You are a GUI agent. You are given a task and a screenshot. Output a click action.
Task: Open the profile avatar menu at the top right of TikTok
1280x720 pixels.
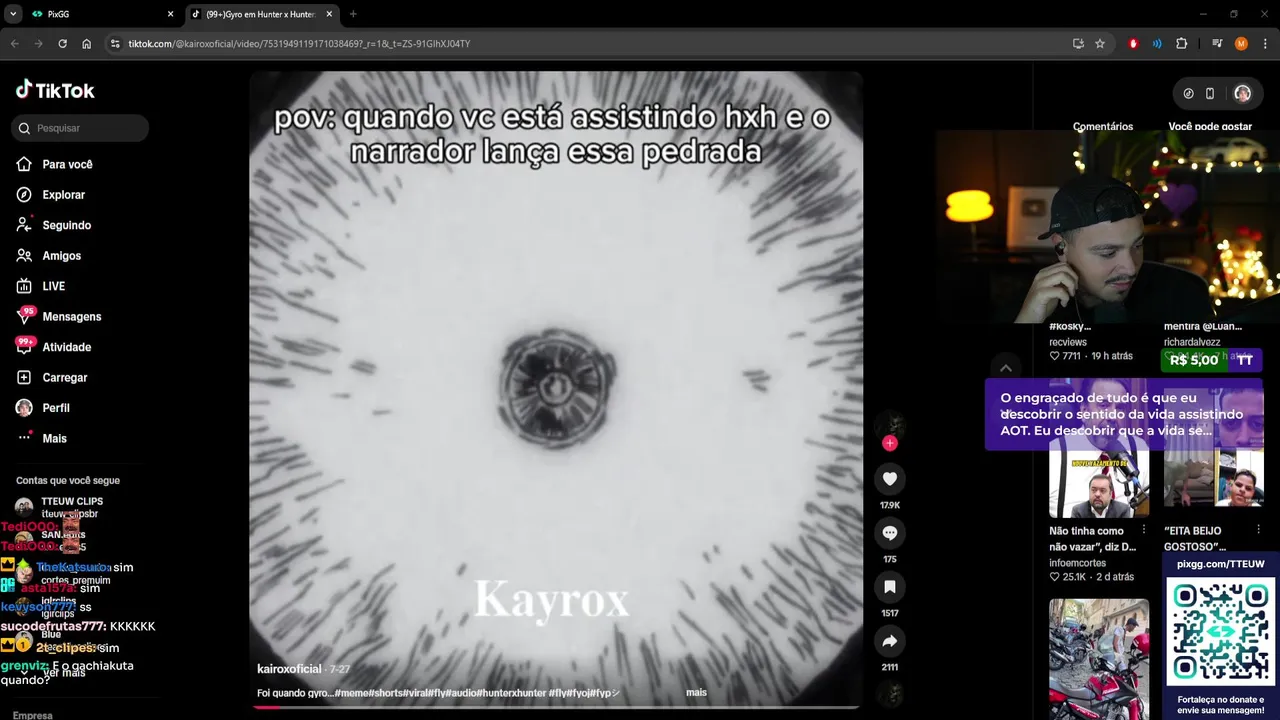1242,93
